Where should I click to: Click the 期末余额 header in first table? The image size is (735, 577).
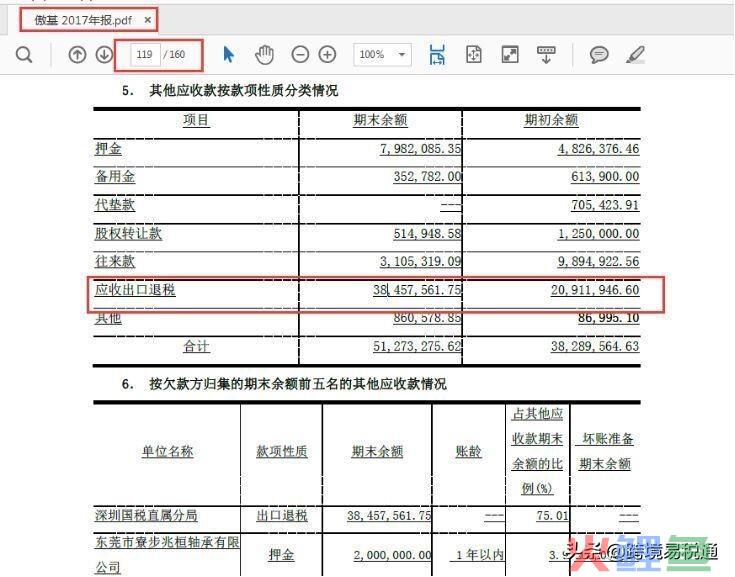(x=380, y=120)
